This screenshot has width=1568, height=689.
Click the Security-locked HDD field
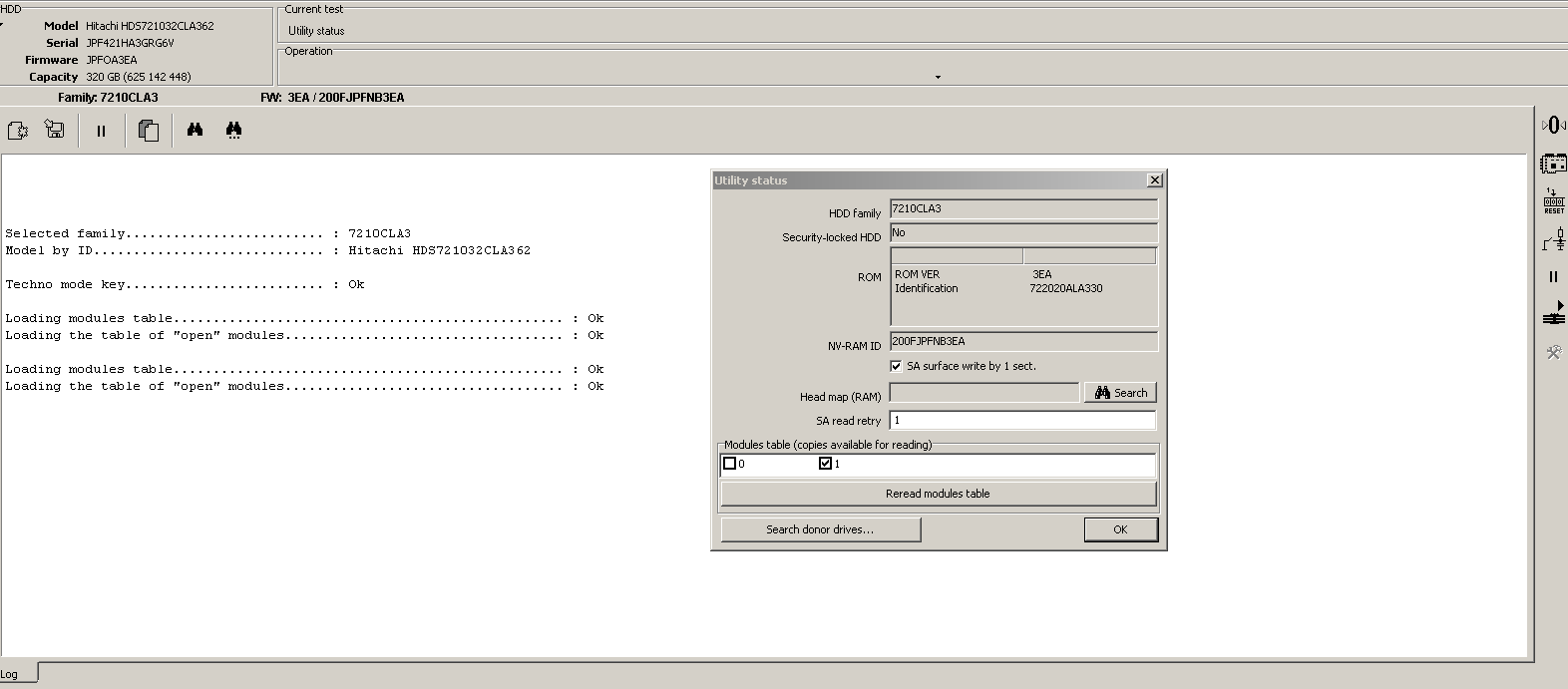(x=1023, y=233)
